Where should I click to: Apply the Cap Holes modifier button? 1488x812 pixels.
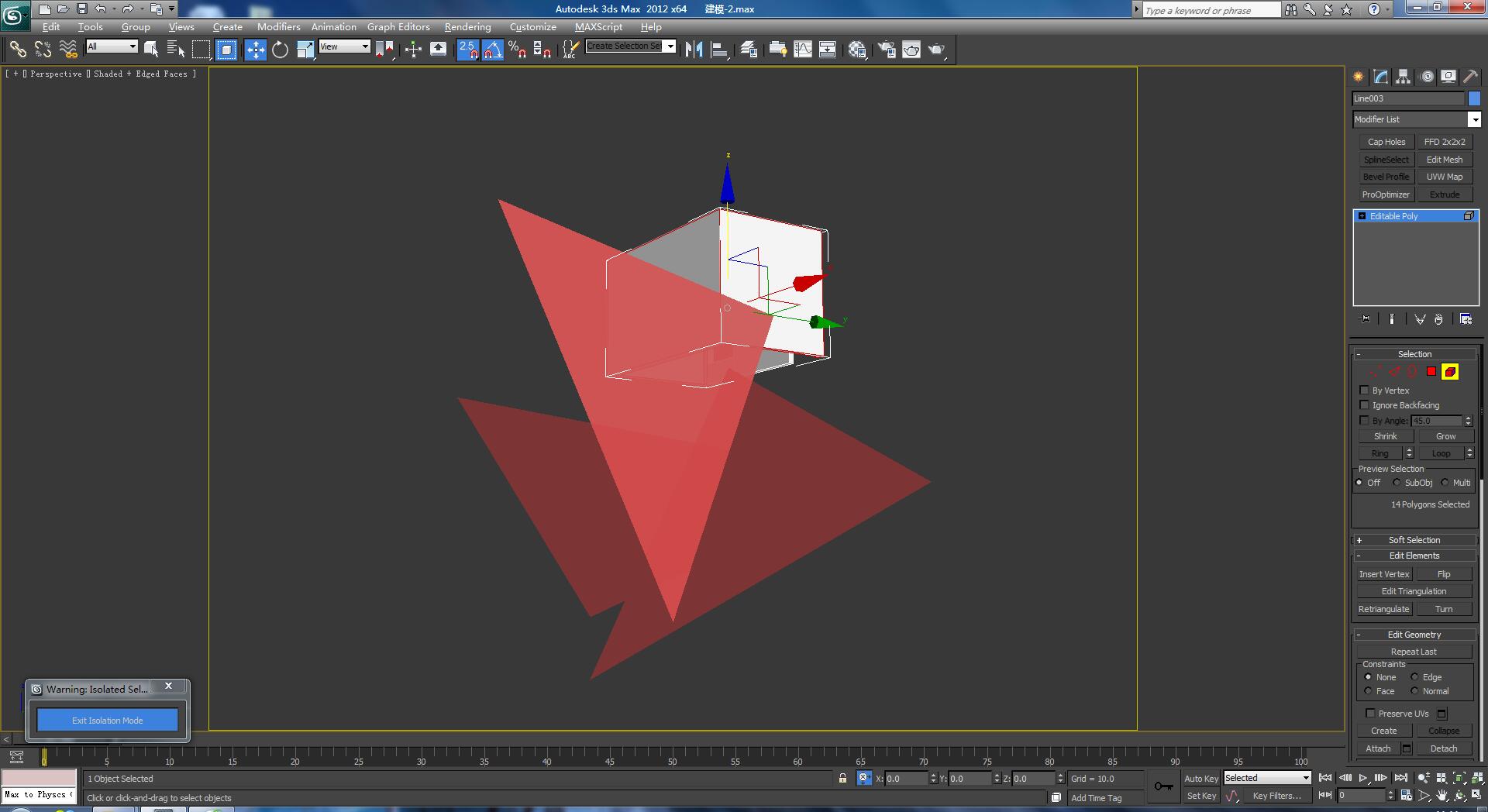pos(1386,142)
